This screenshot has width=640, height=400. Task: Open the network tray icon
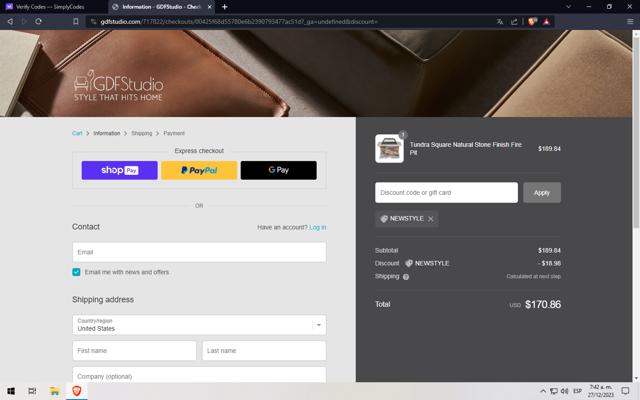[554, 391]
